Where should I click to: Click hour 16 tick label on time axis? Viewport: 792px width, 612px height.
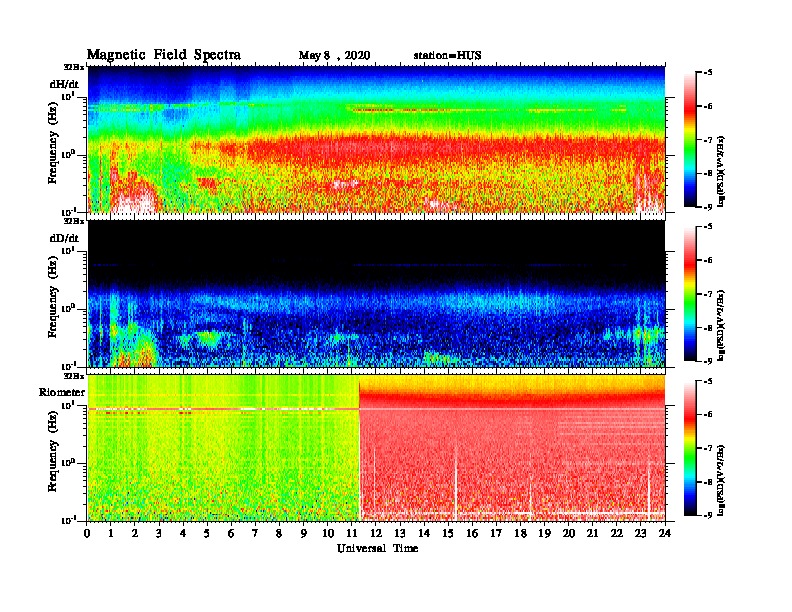[x=472, y=533]
